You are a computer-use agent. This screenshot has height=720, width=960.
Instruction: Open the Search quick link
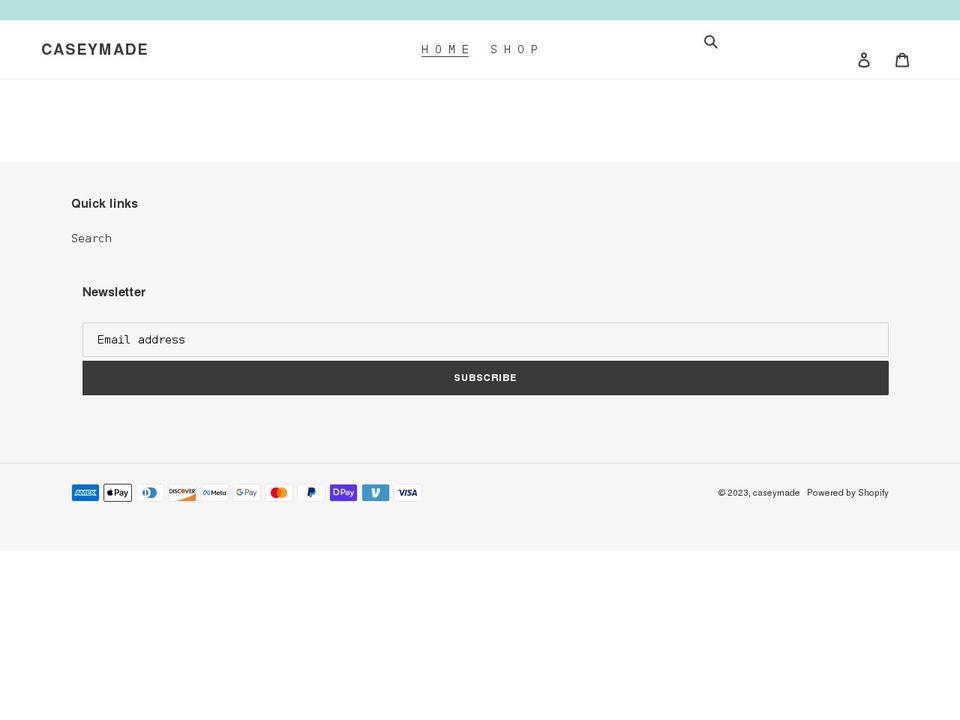coord(91,239)
